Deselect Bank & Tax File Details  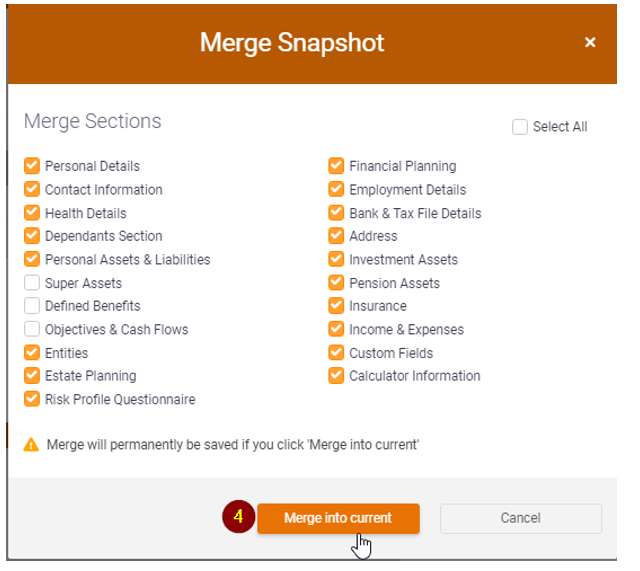pos(336,213)
